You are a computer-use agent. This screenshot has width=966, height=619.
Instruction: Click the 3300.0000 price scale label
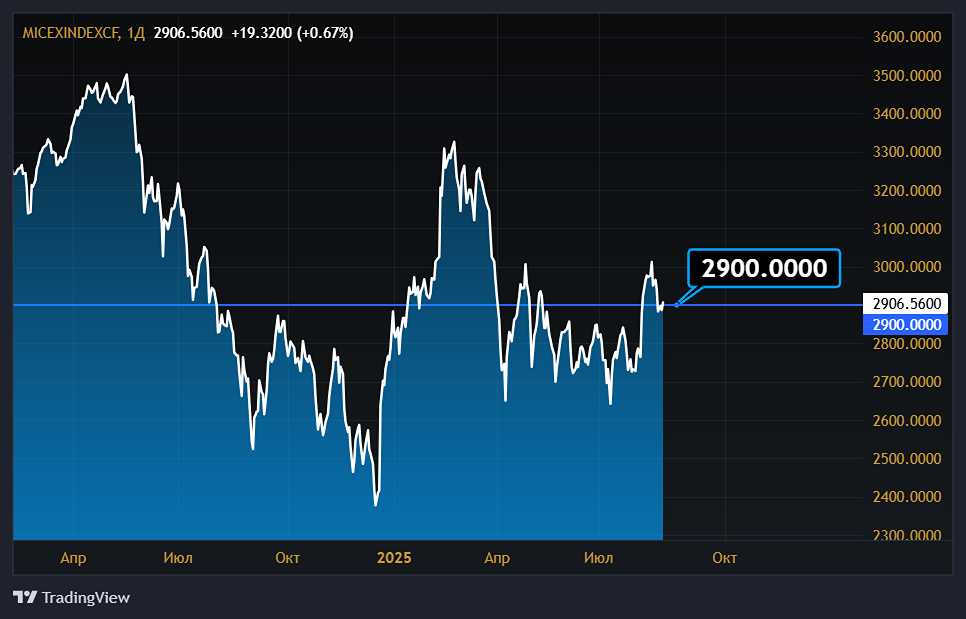[907, 152]
